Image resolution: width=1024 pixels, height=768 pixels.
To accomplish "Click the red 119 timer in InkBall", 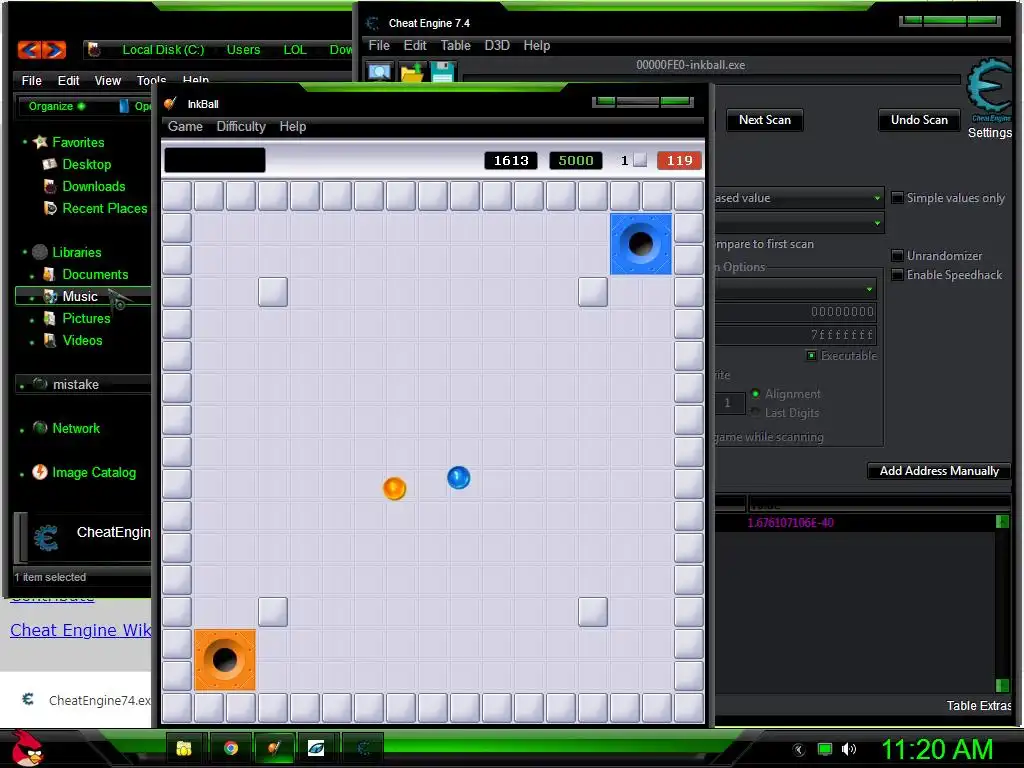I will 679,160.
